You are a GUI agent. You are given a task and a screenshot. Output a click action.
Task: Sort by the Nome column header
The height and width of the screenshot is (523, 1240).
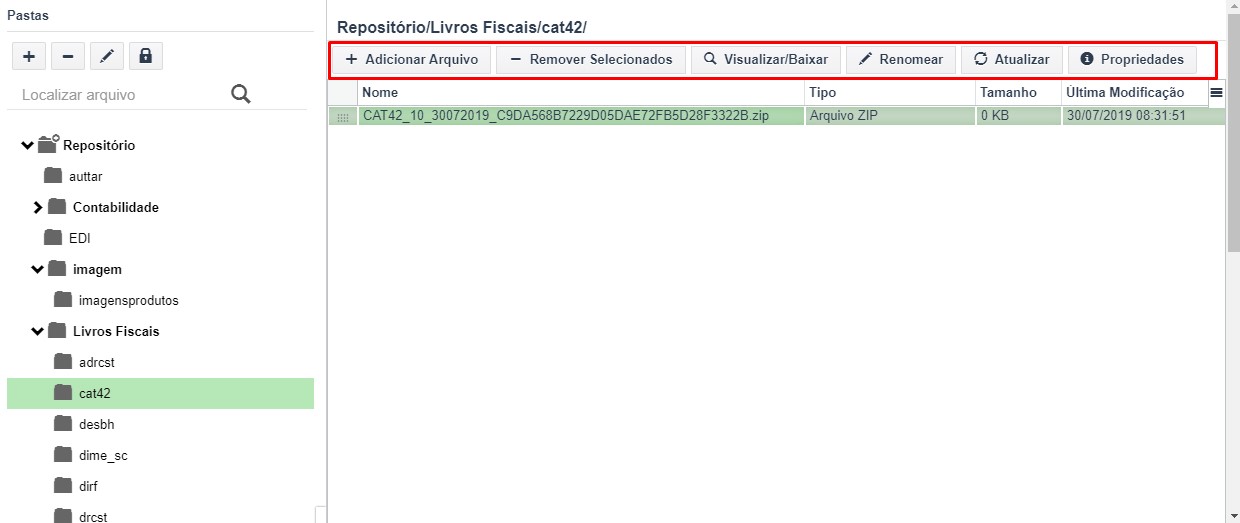coord(582,92)
